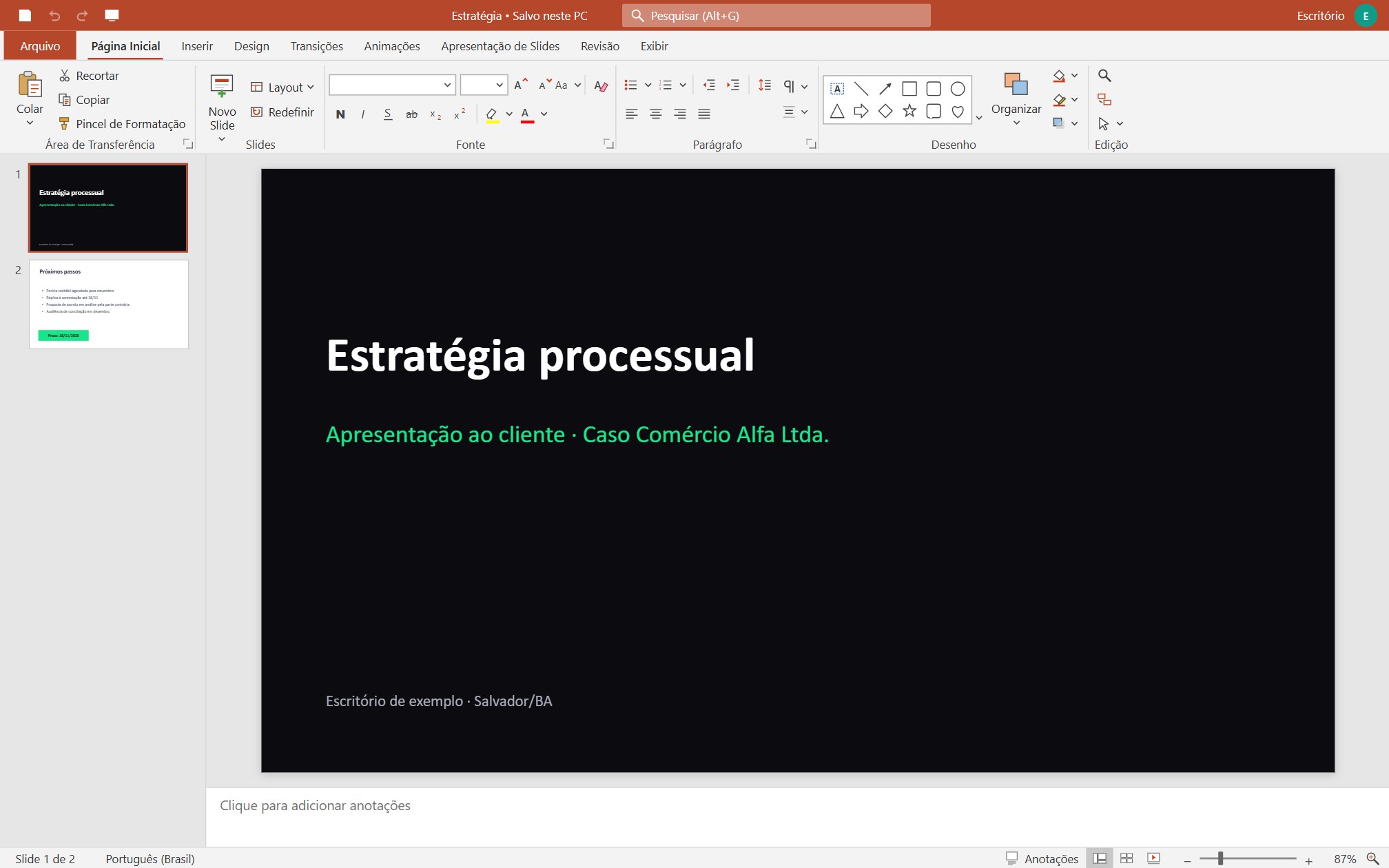
Task: Open the font size combo box
Action: point(484,85)
